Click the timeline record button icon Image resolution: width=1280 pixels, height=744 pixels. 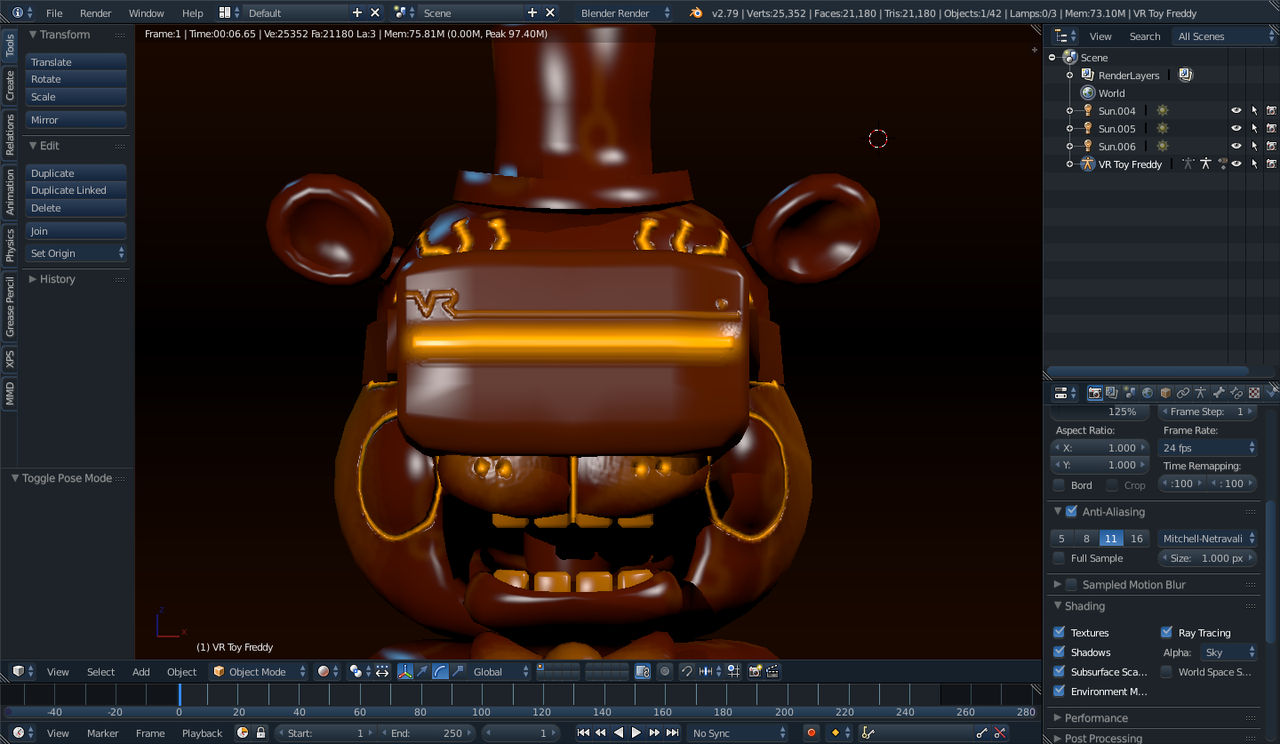[811, 733]
